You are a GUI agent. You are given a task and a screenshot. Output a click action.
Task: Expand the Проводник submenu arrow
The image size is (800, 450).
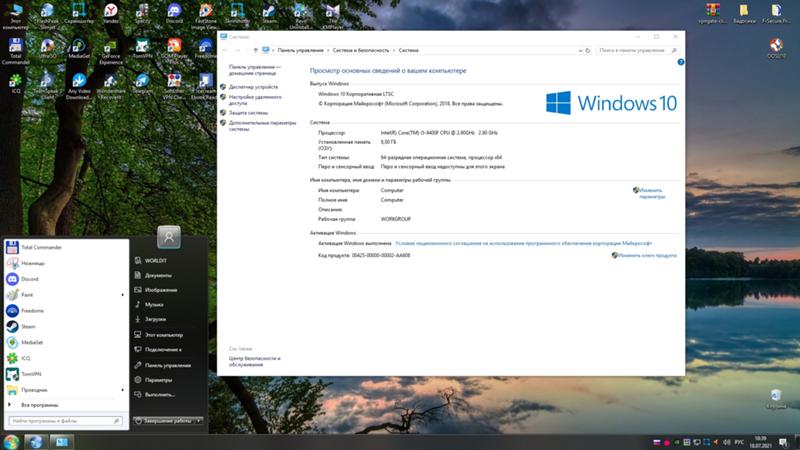[122, 390]
